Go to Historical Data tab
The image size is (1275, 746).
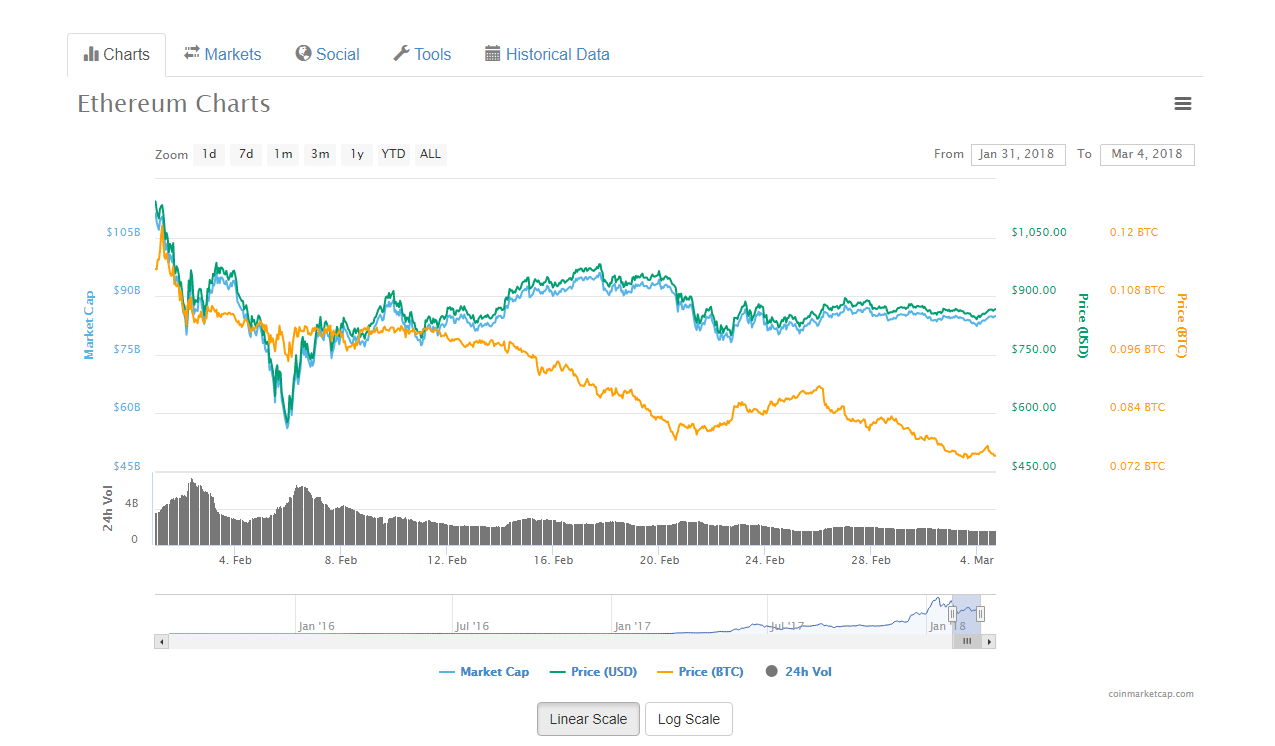tap(547, 55)
